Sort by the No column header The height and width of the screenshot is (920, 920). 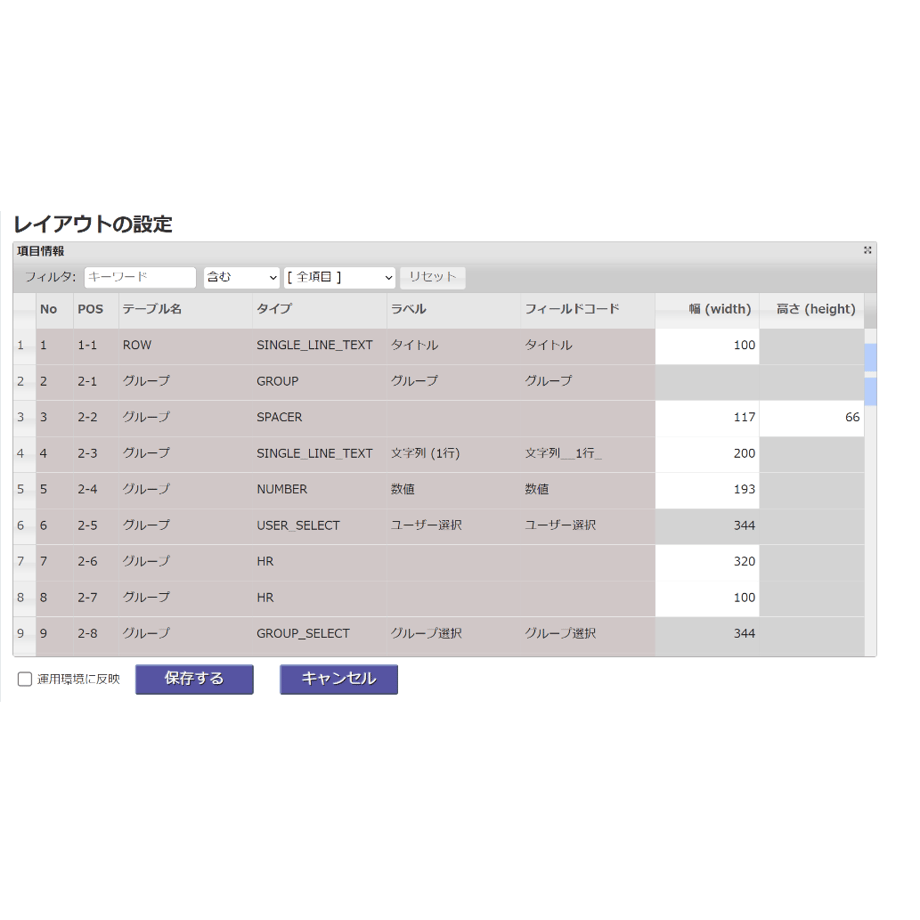(x=55, y=310)
